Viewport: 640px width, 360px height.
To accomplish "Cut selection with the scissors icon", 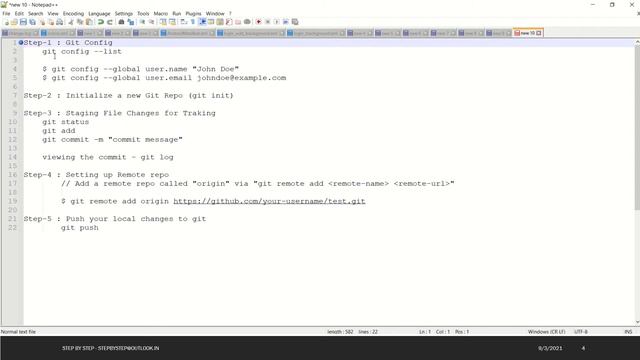I will [x=71, y=22].
